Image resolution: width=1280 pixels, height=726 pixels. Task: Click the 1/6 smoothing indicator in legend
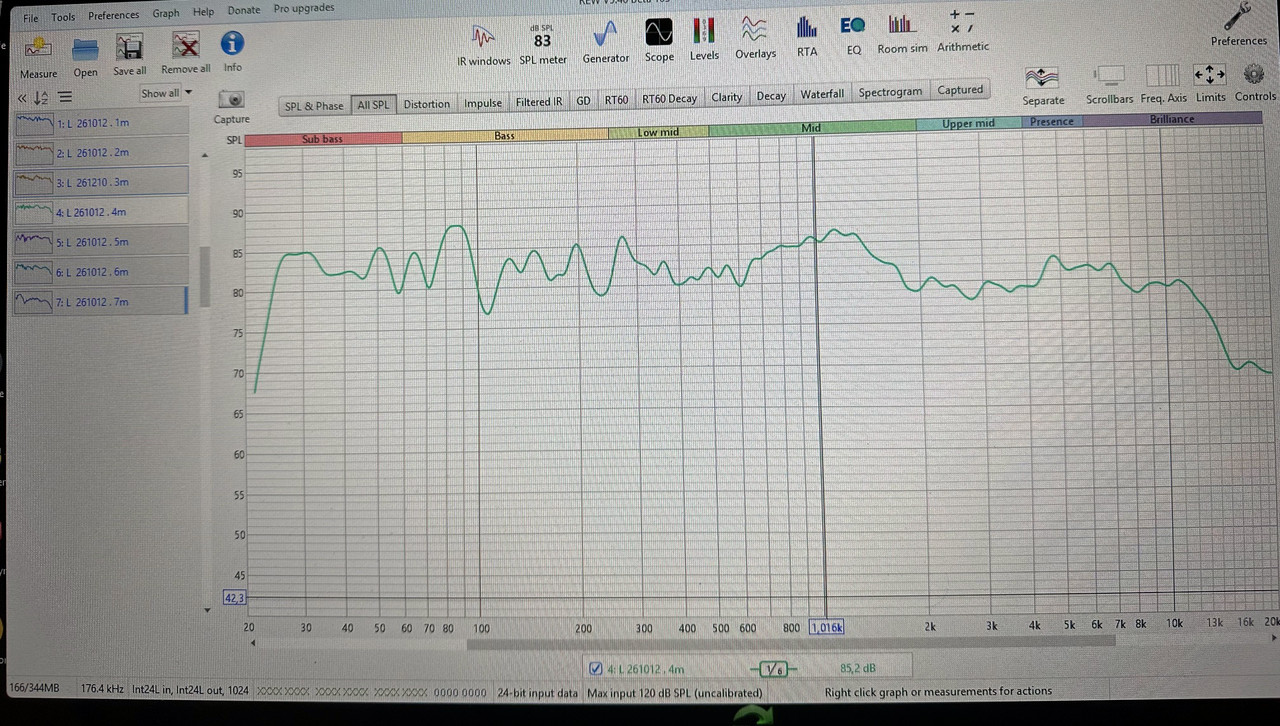[x=773, y=669]
